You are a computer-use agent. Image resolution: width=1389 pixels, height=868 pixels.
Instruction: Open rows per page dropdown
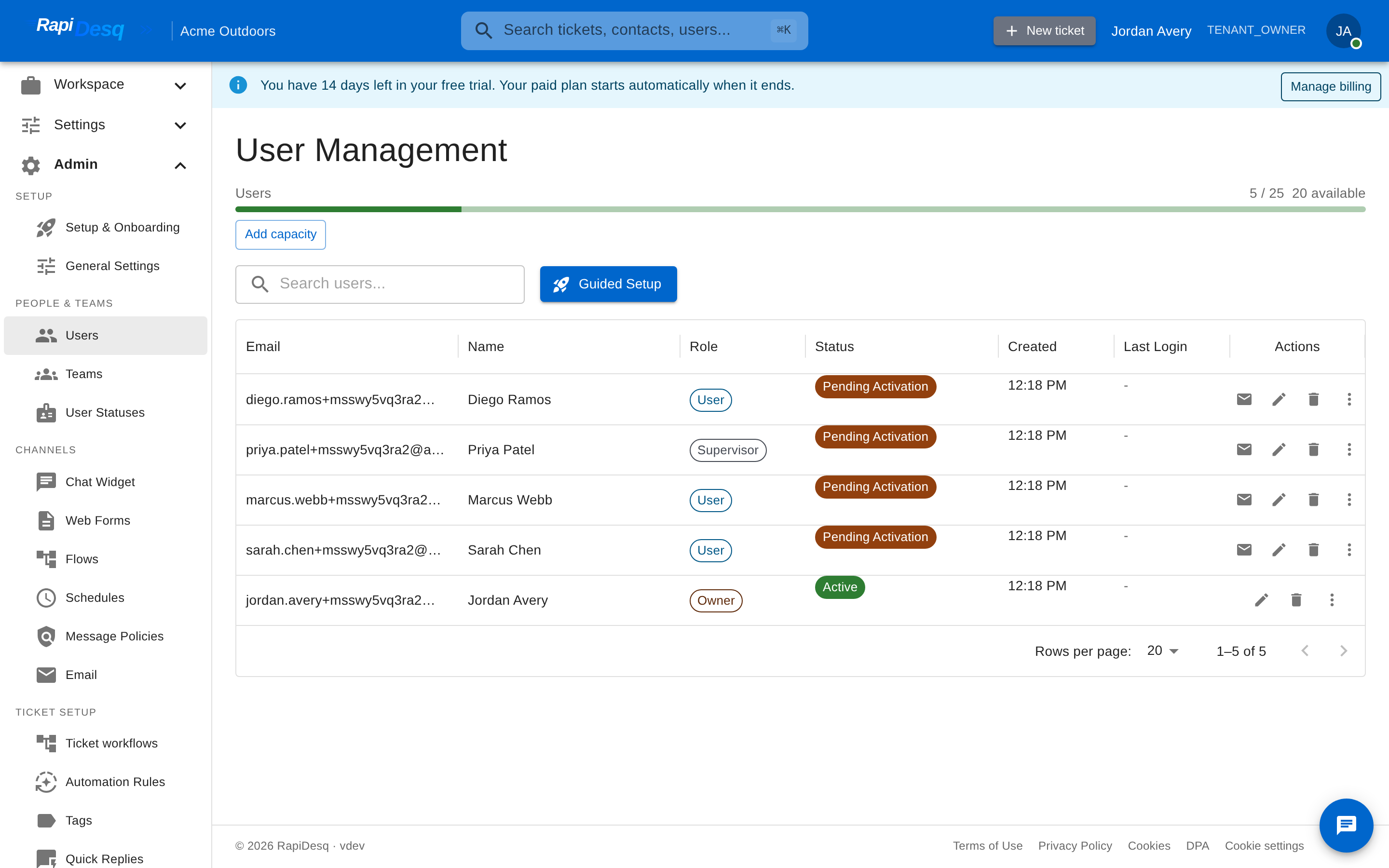point(1162,651)
